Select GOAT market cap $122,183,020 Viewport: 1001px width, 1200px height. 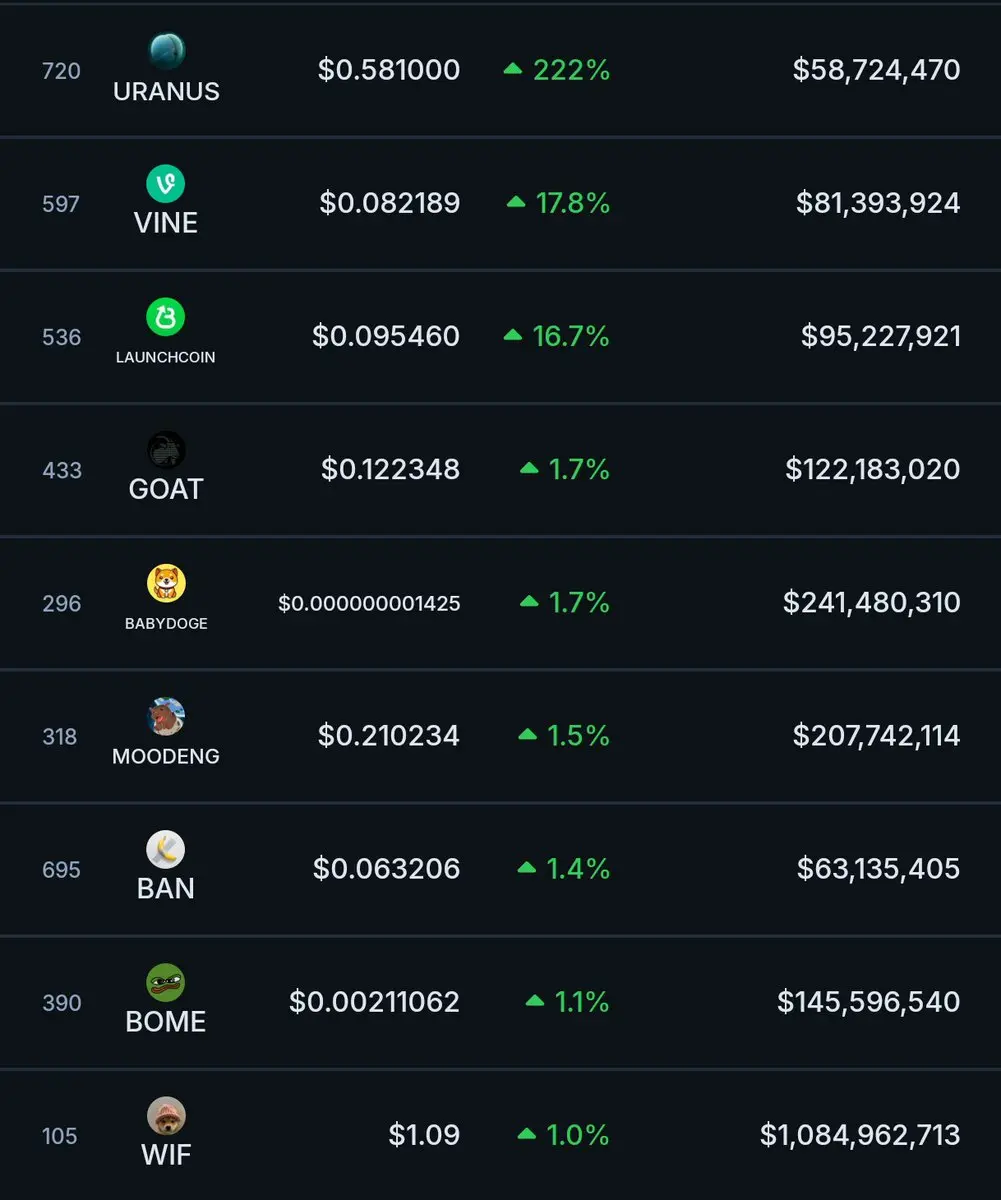873,469
